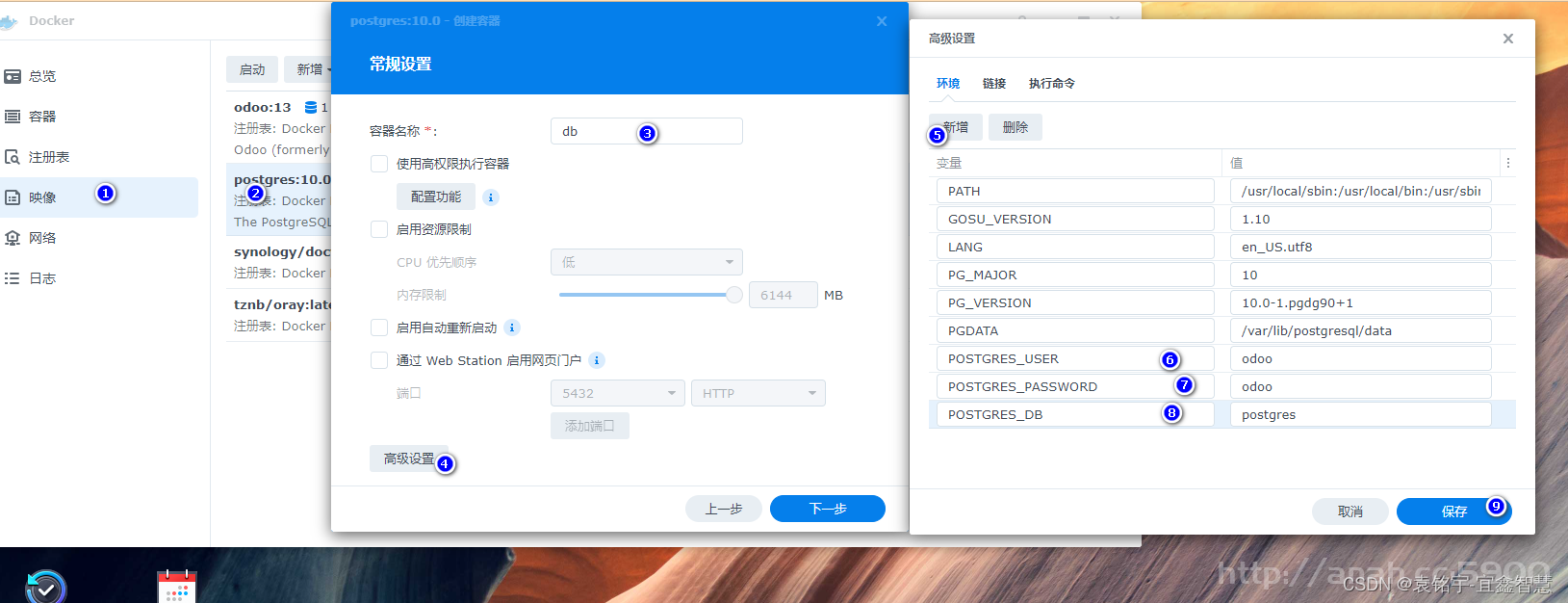Select odoo:13 image in the Docker list

(279, 127)
